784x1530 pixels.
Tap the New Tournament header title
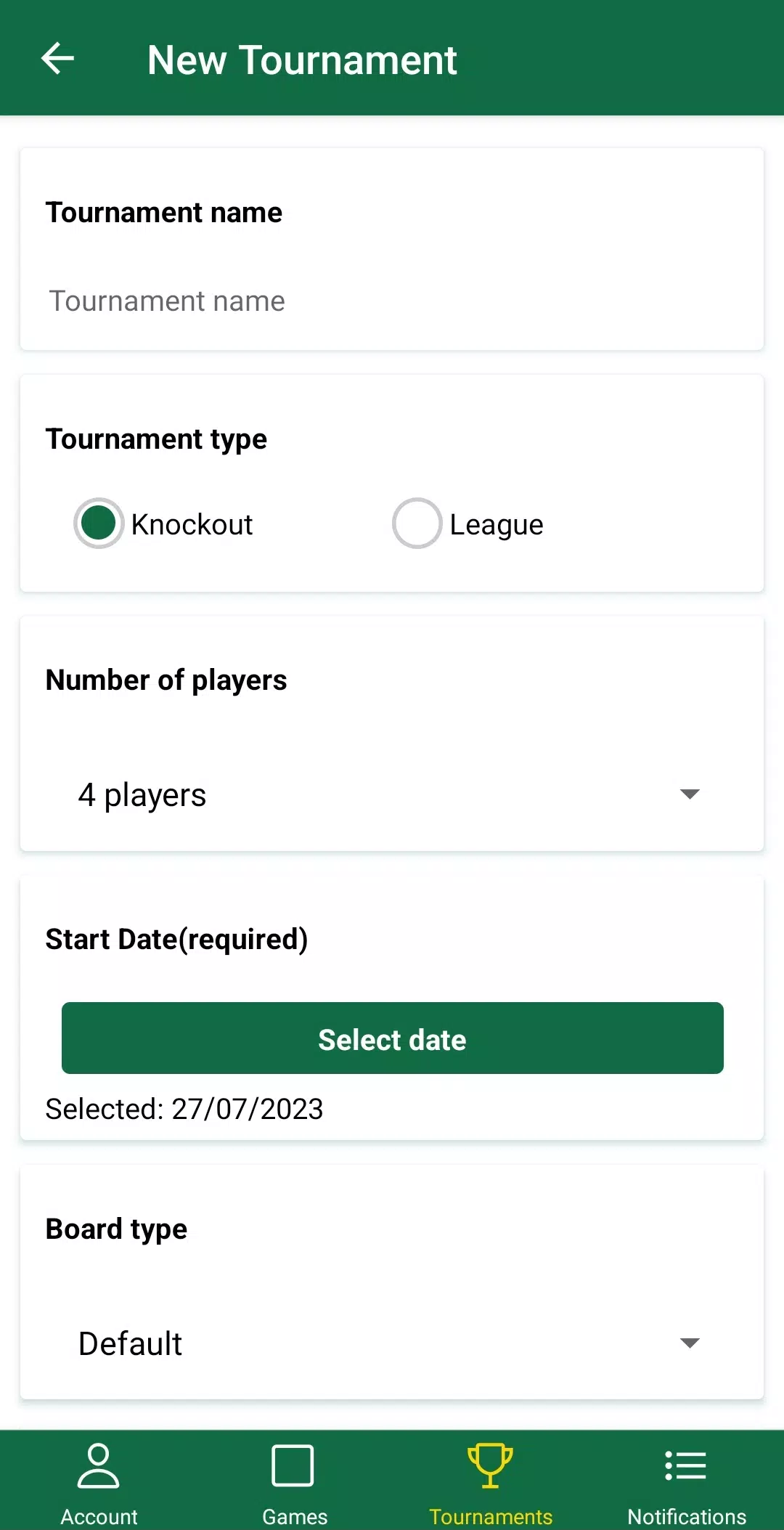click(302, 60)
